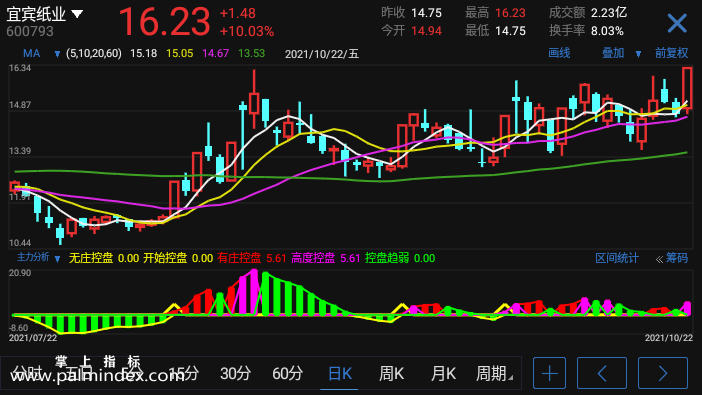The height and width of the screenshot is (395, 702).
Task: Switch the 前复权 price adjustment mode
Action: click(672, 53)
